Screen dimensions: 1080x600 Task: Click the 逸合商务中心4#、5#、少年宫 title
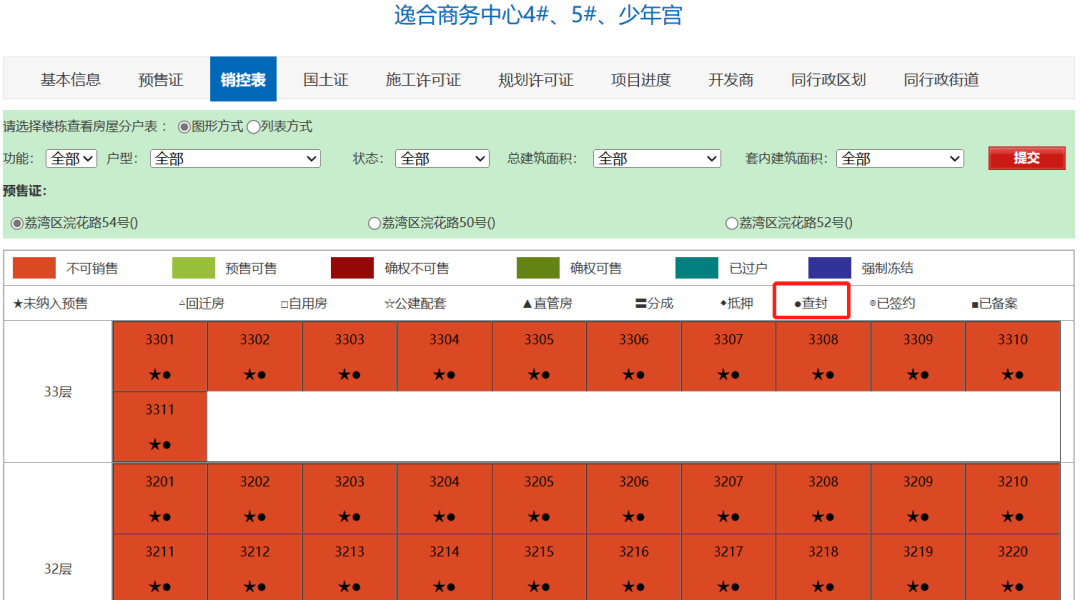(538, 15)
